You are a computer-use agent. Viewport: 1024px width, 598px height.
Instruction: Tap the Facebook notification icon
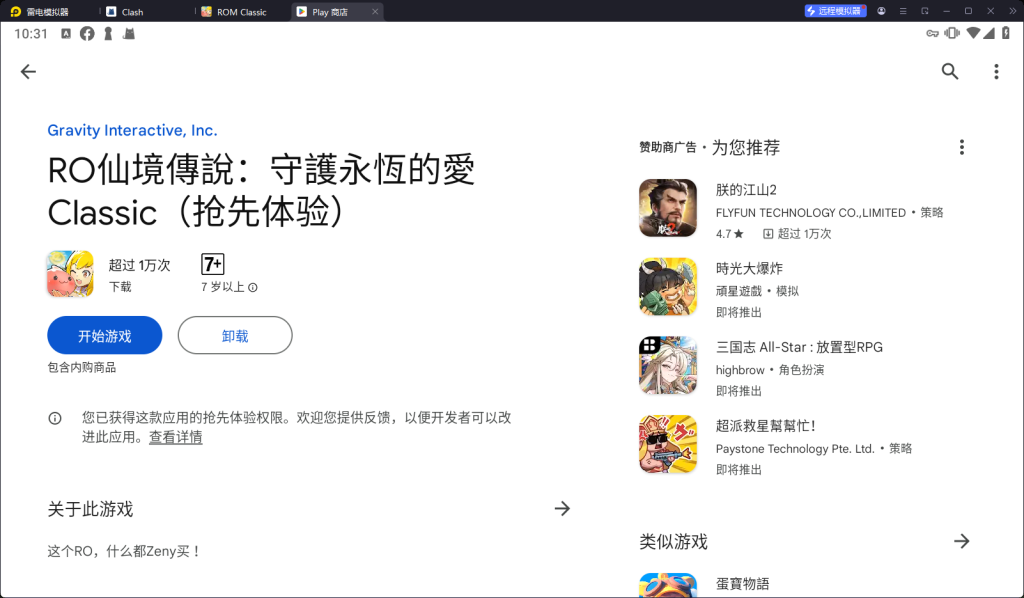coord(87,33)
